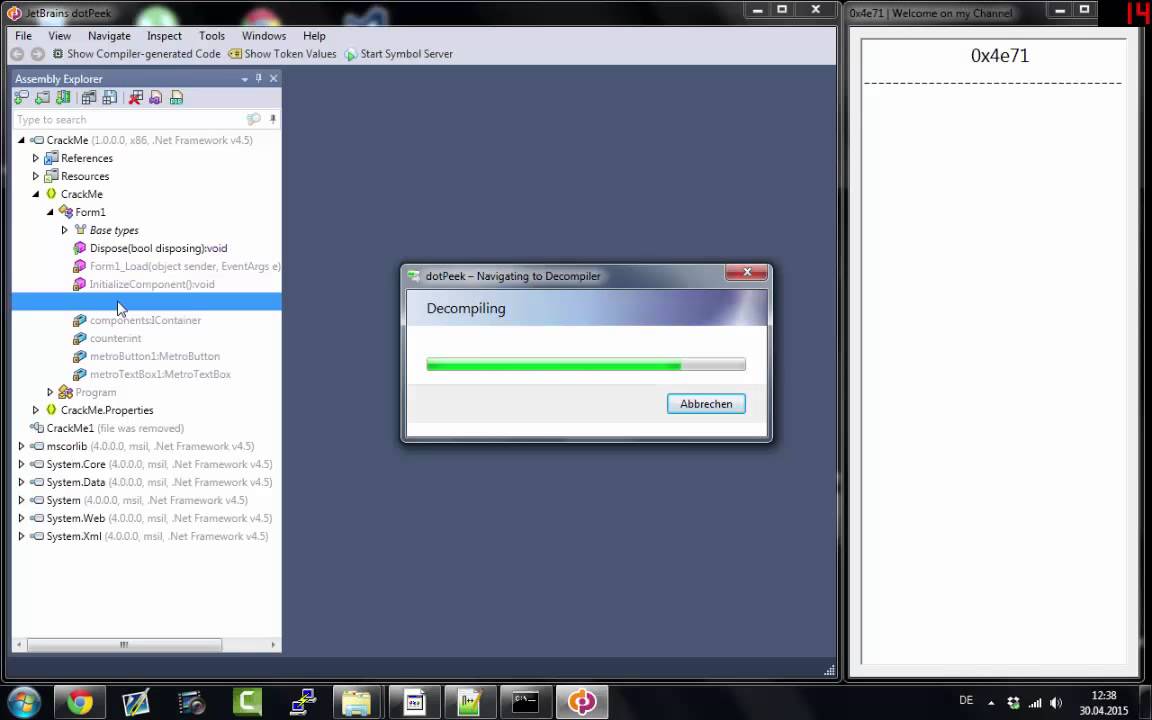Collapse the CrackMe namespace node

point(35,194)
